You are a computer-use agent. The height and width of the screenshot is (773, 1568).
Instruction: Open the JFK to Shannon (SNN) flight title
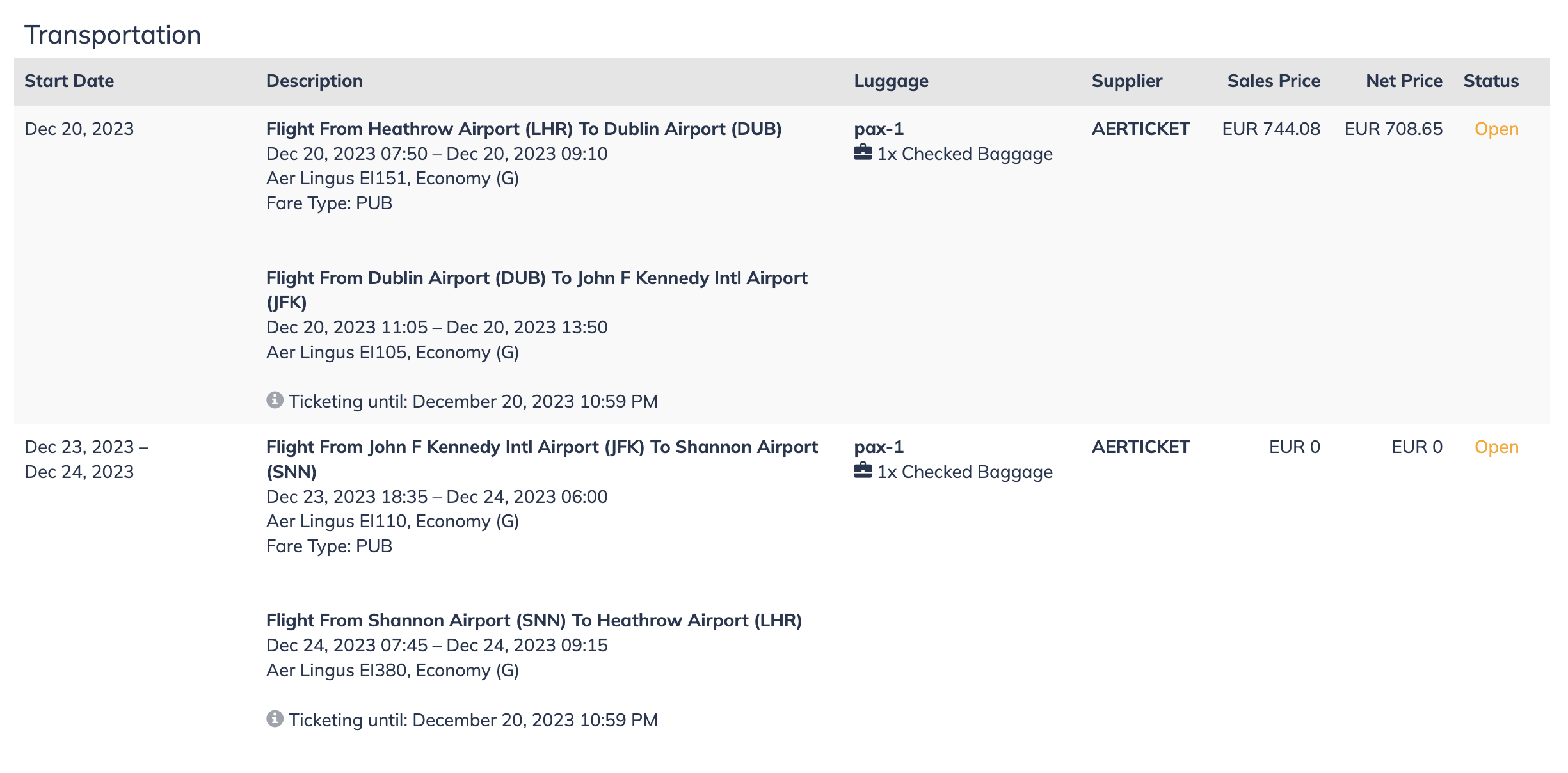pyautogui.click(x=542, y=459)
